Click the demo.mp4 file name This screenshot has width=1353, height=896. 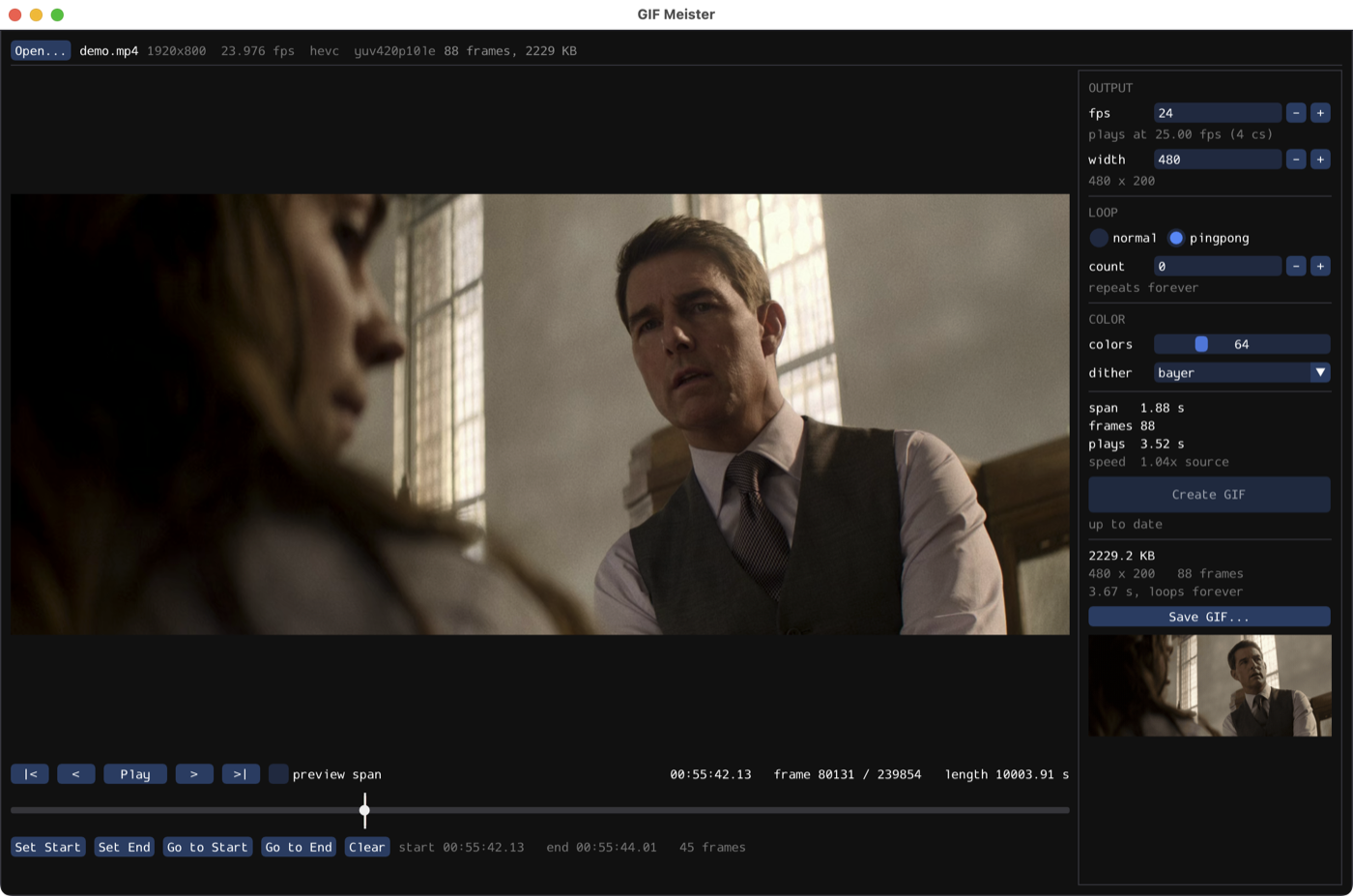click(109, 51)
